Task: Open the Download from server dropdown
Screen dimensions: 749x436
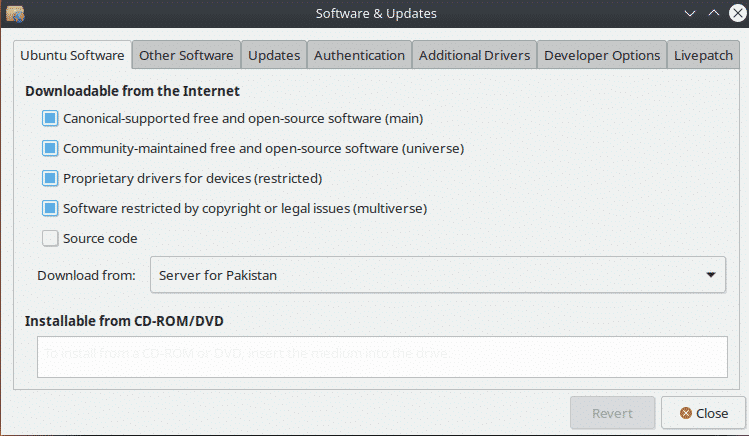Action: [x=438, y=275]
